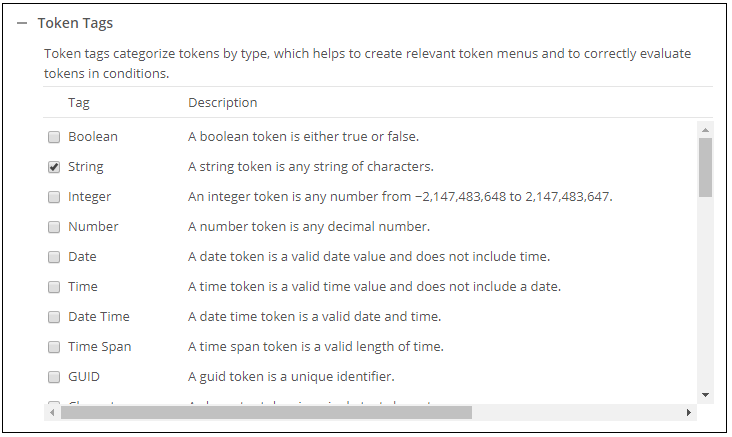Viewport: 732px width, 437px height.
Task: Uncheck the String tag checkbox
Action: 54,167
